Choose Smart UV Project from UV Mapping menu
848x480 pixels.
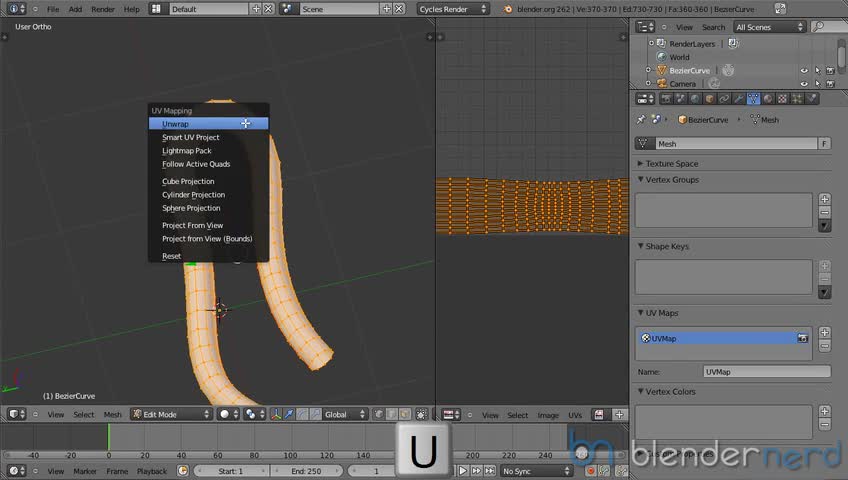click(x=190, y=137)
